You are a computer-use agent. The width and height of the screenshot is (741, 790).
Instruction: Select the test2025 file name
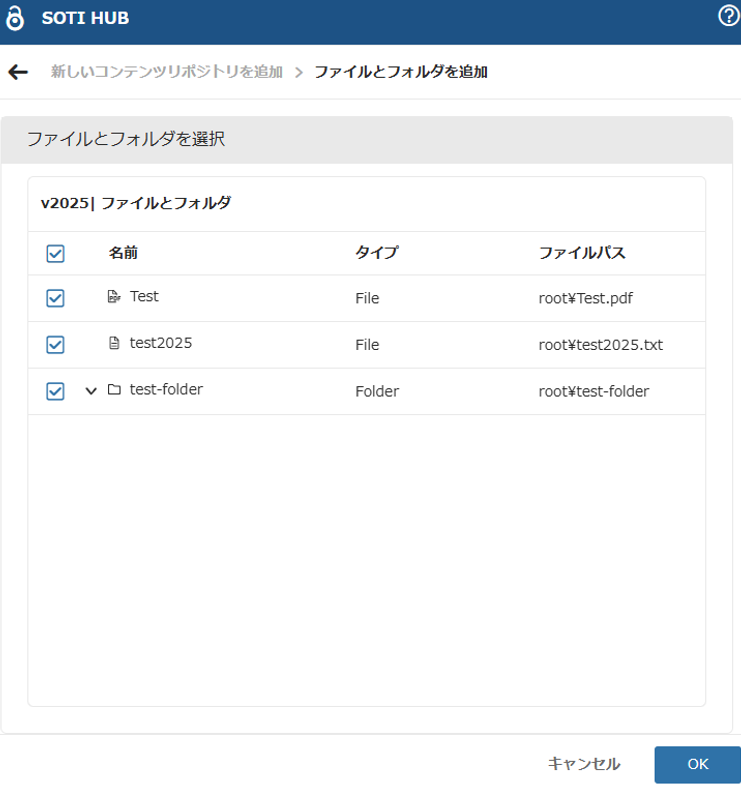161,343
